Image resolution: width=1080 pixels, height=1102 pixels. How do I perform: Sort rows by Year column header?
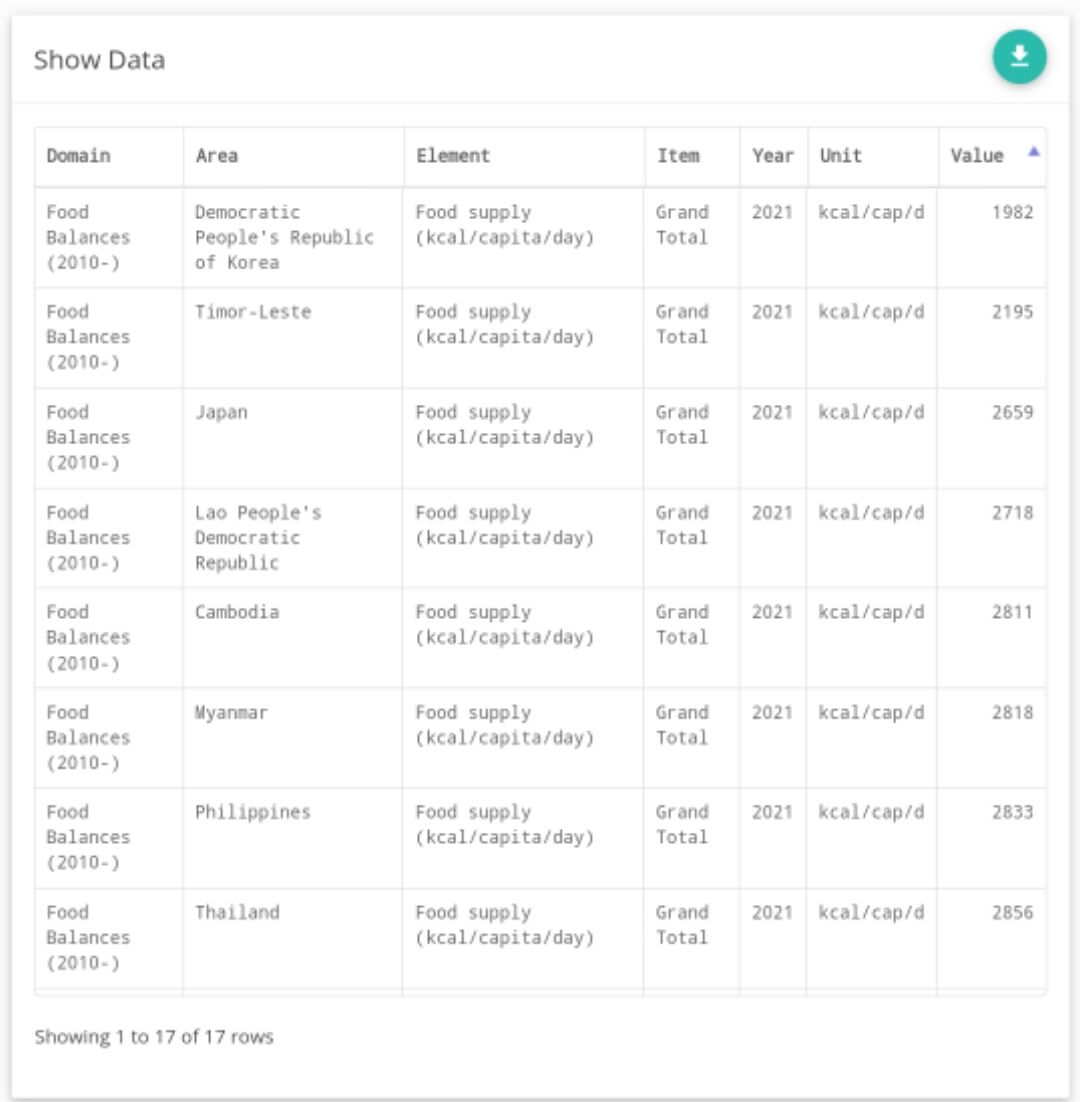(x=773, y=156)
